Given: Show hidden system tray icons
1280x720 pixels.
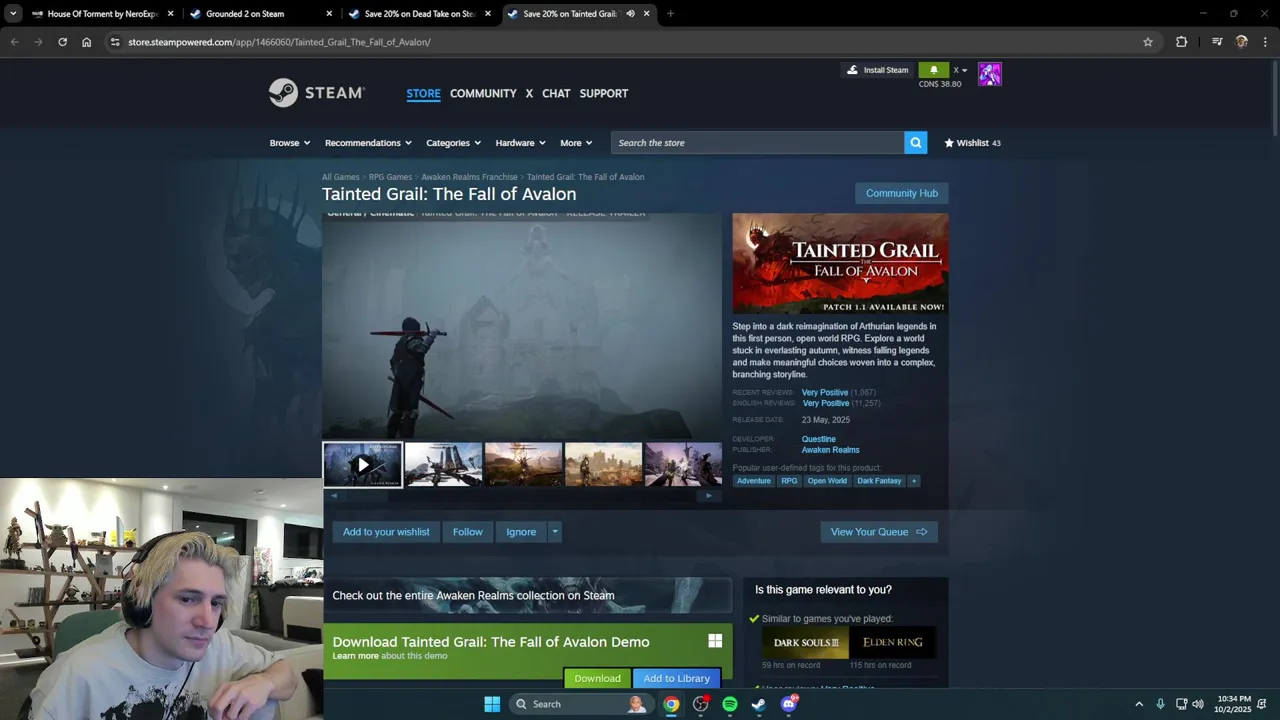Looking at the screenshot, I should point(1138,704).
